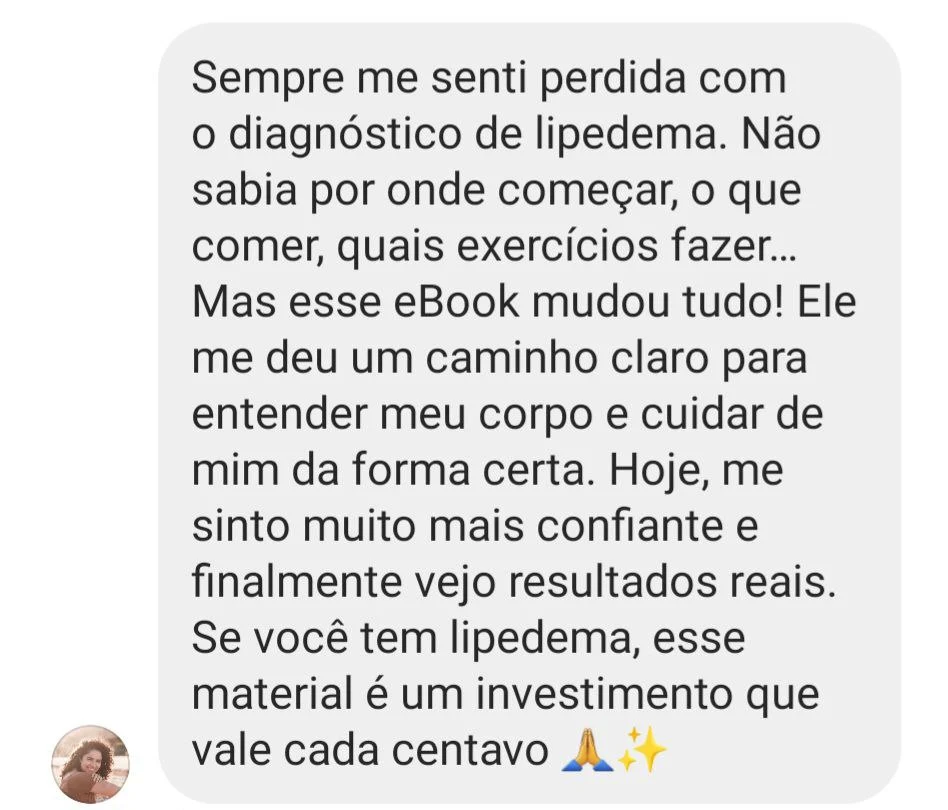Click the sparkles emoji after centavo
The image size is (948, 810).
coord(641,750)
